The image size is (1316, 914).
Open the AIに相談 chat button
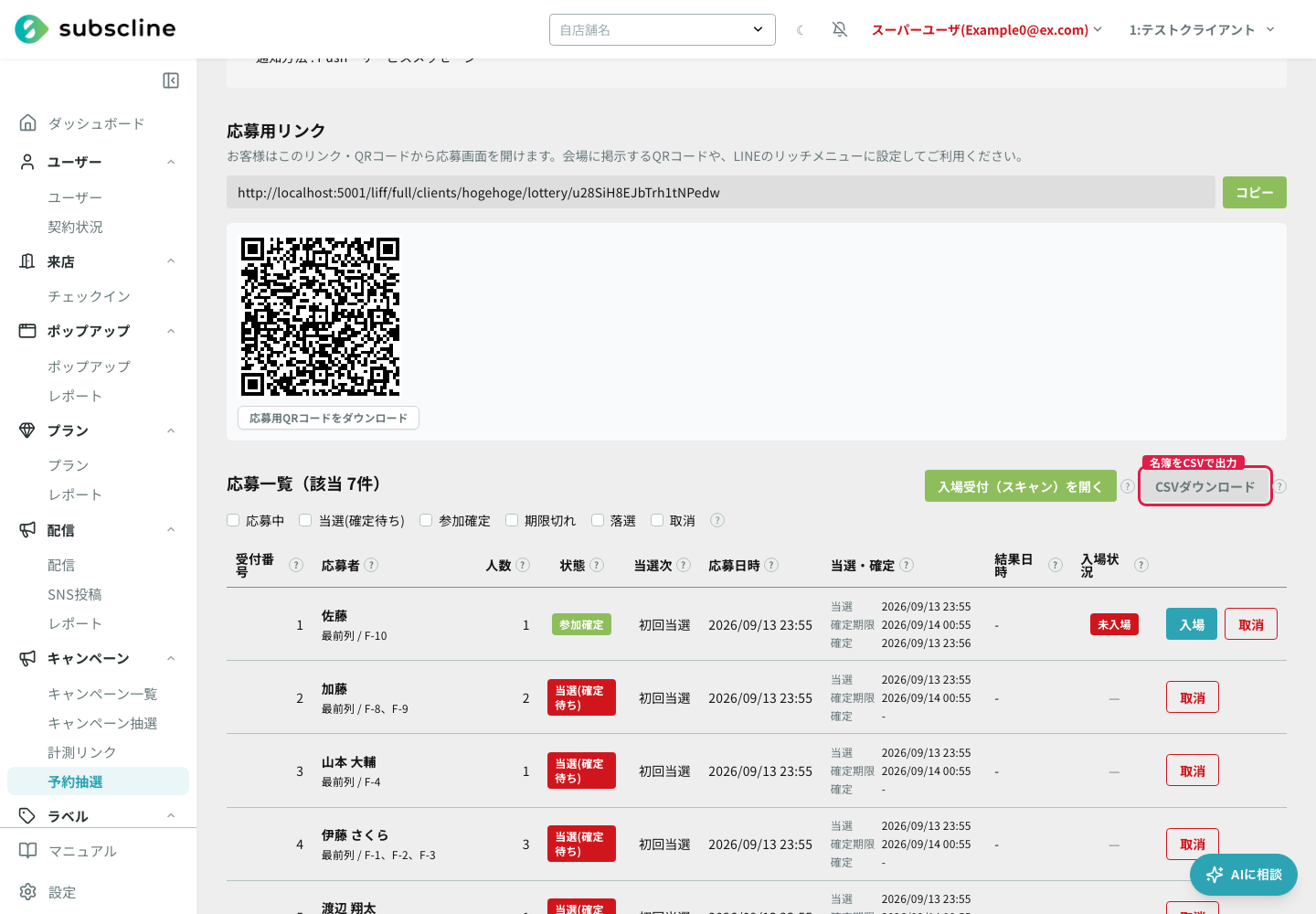1244,875
